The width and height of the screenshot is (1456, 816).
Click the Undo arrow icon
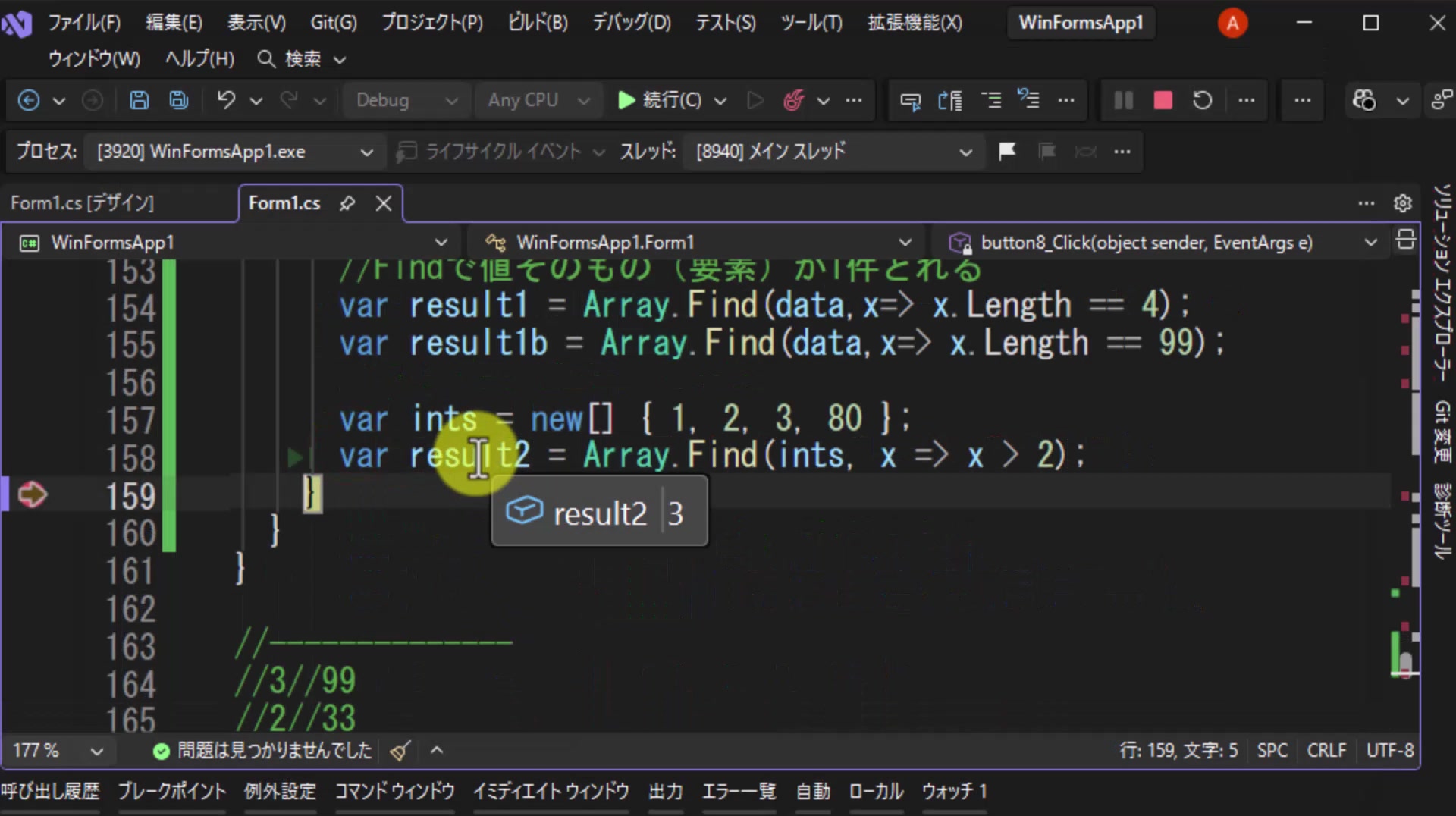(x=226, y=100)
